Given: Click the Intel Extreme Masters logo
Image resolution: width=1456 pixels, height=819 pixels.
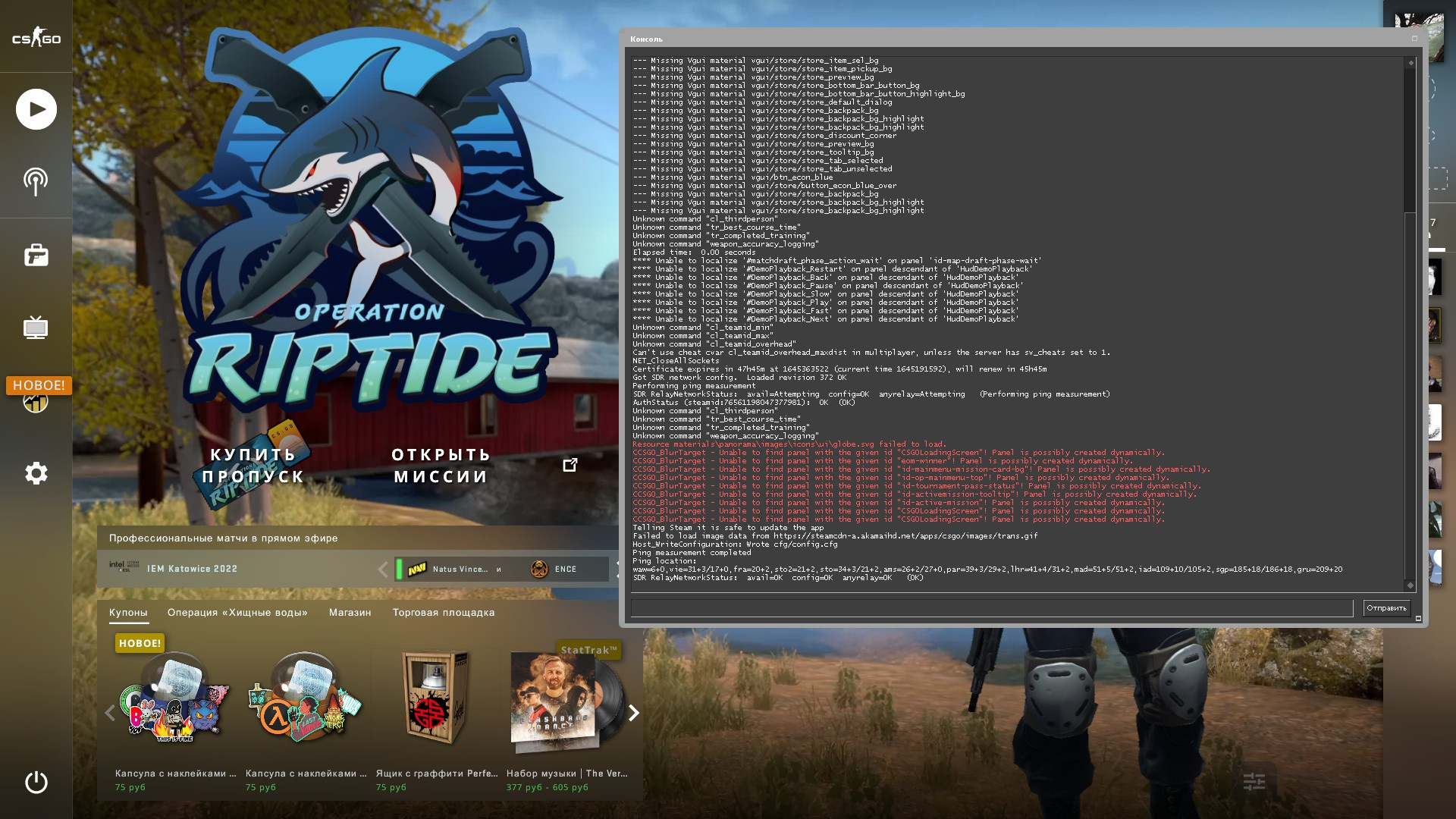Looking at the screenshot, I should [x=124, y=566].
